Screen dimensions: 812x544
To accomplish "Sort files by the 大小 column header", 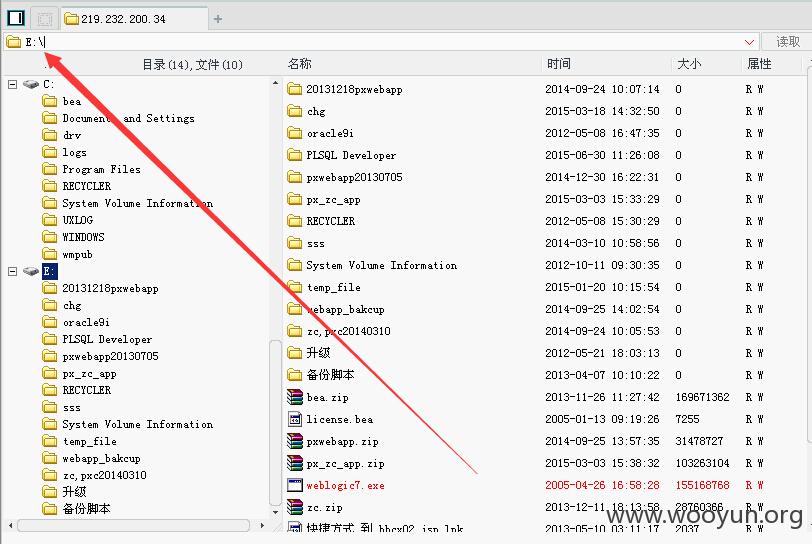I will tap(689, 64).
